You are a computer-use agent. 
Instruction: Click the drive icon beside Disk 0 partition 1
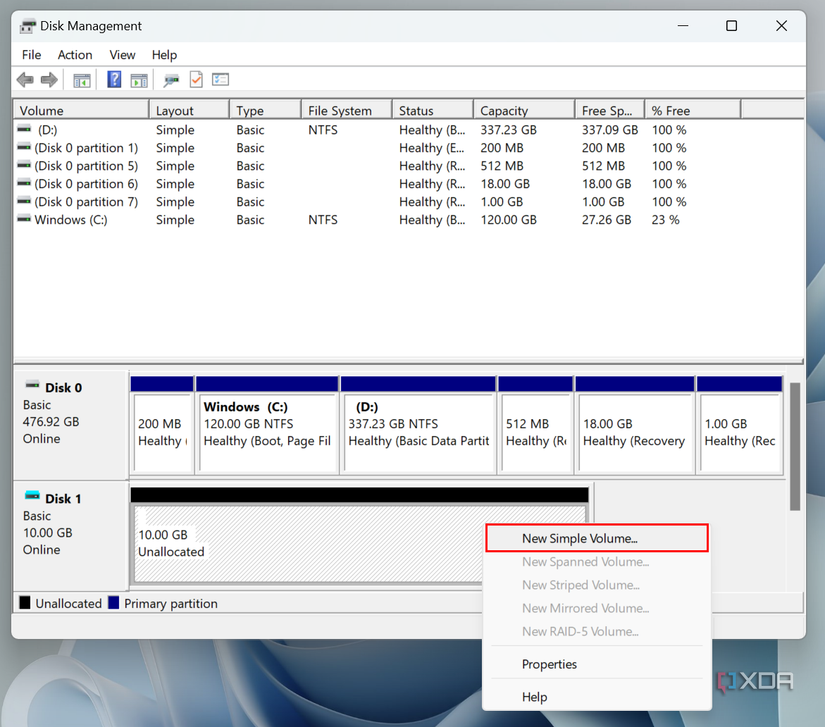24,147
